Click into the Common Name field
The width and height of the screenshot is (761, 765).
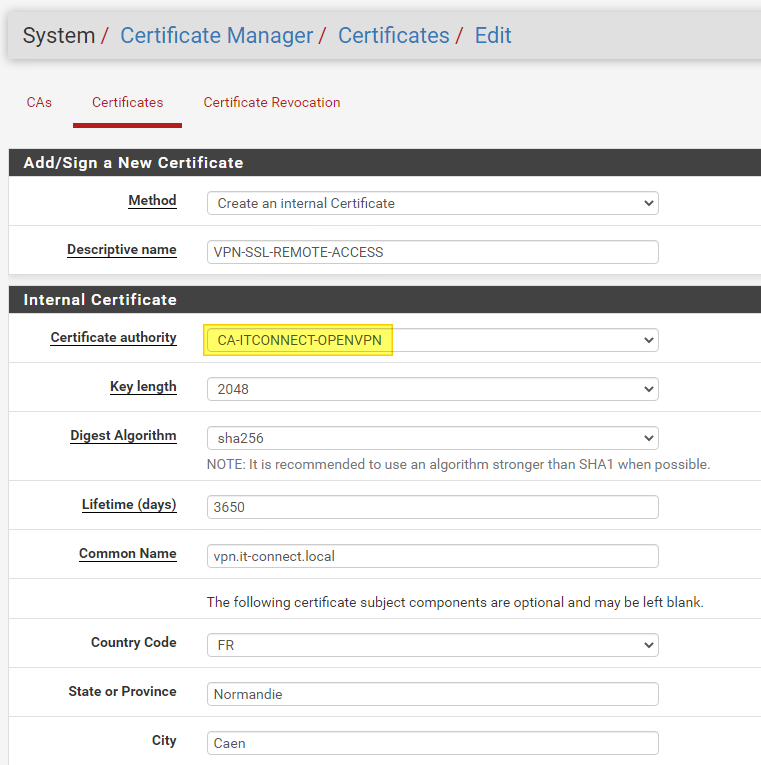click(432, 556)
